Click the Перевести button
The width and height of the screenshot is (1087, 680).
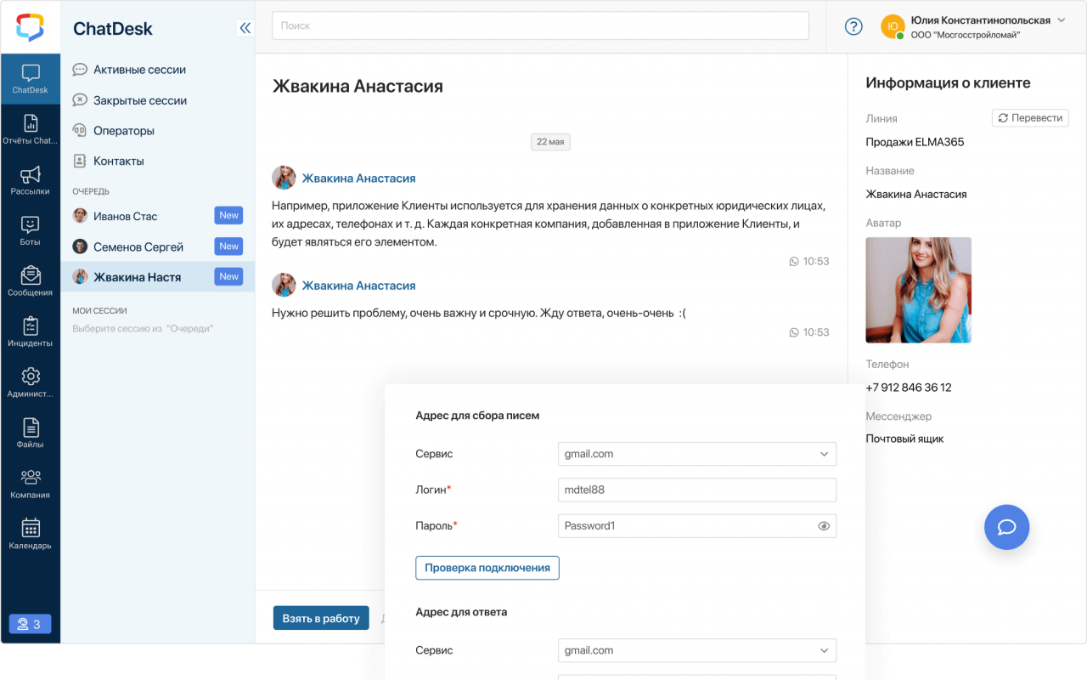1029,118
